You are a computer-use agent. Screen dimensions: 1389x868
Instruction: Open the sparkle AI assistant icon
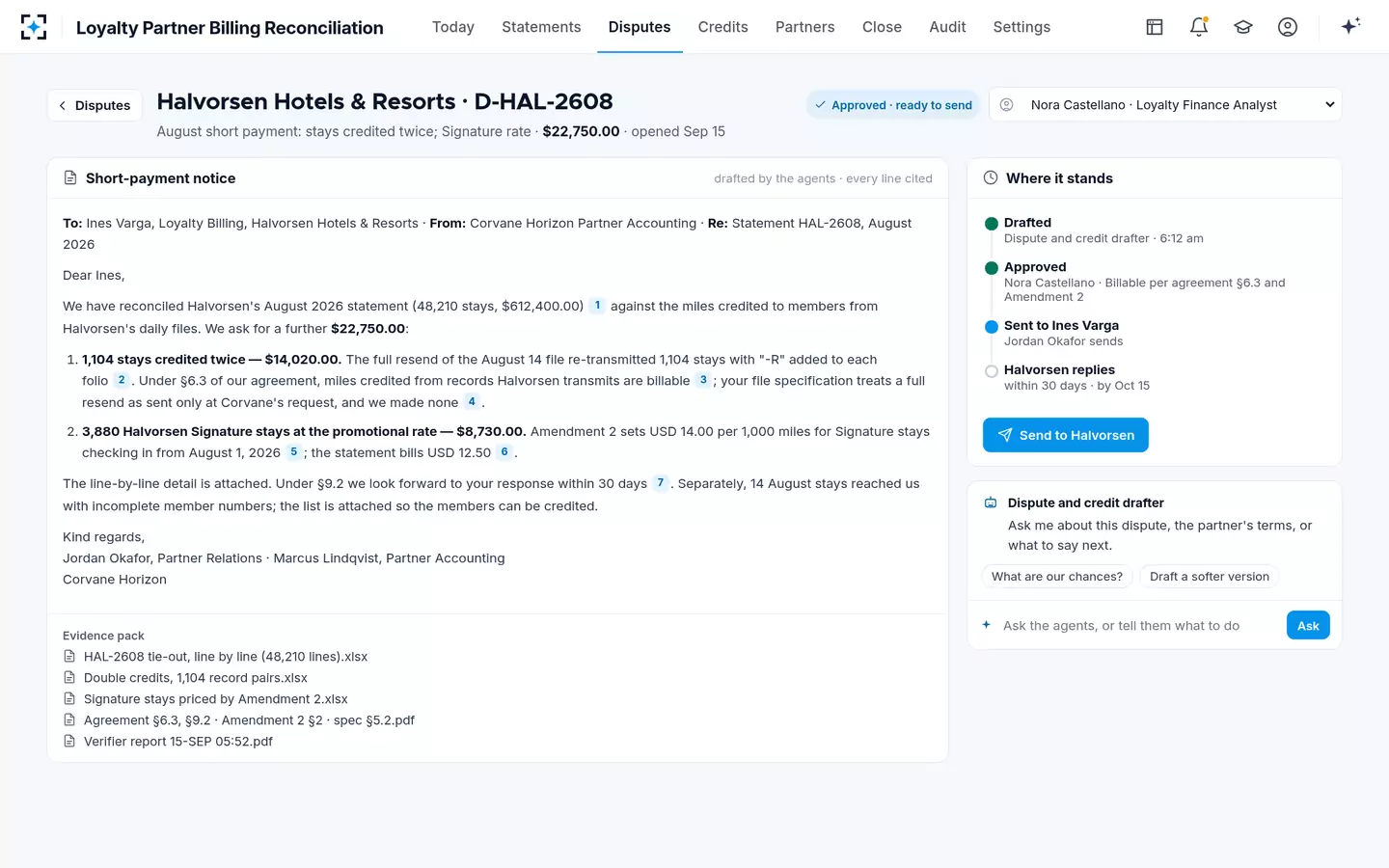pos(1350,26)
